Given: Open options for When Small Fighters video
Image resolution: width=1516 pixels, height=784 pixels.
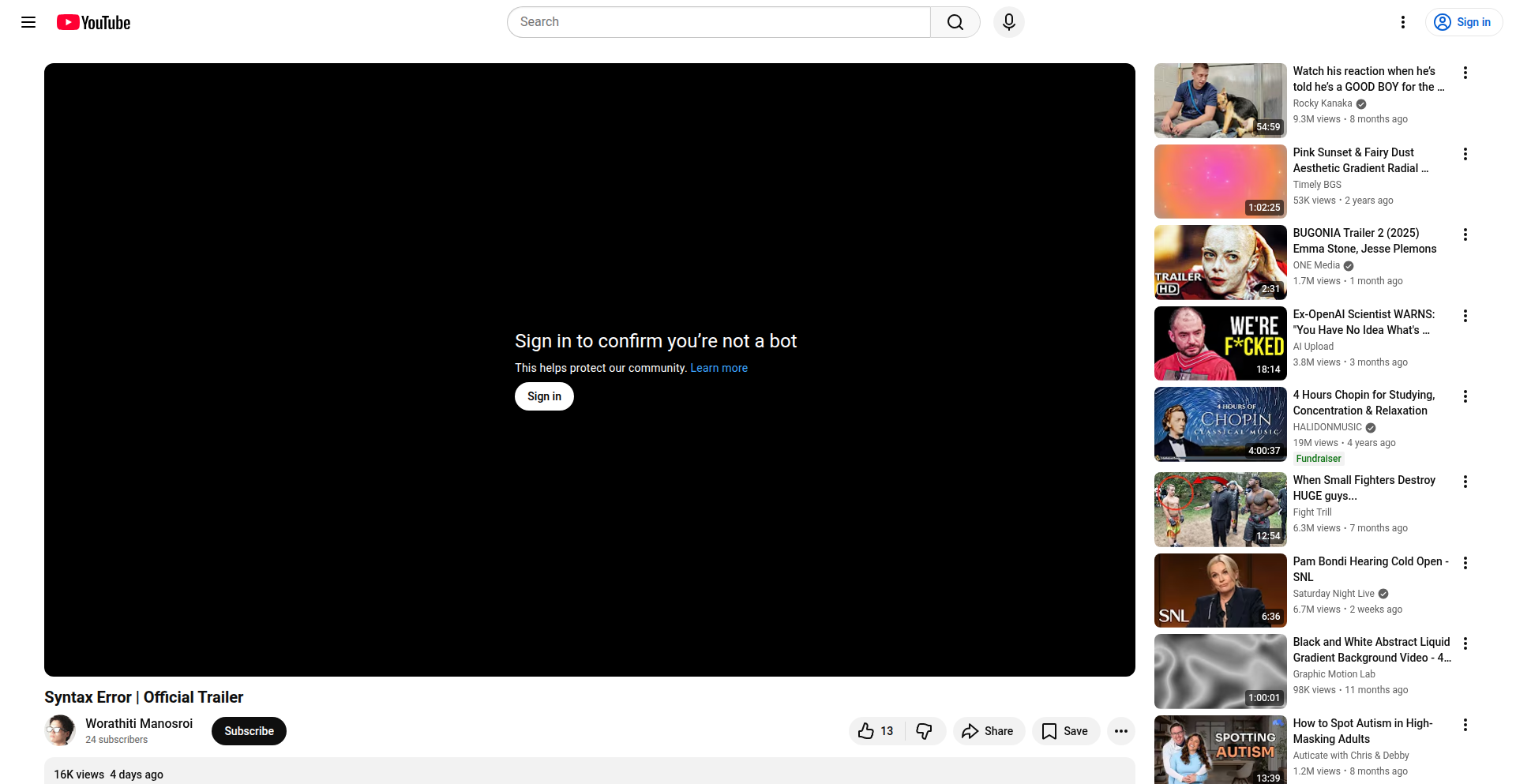Looking at the screenshot, I should tap(1465, 482).
